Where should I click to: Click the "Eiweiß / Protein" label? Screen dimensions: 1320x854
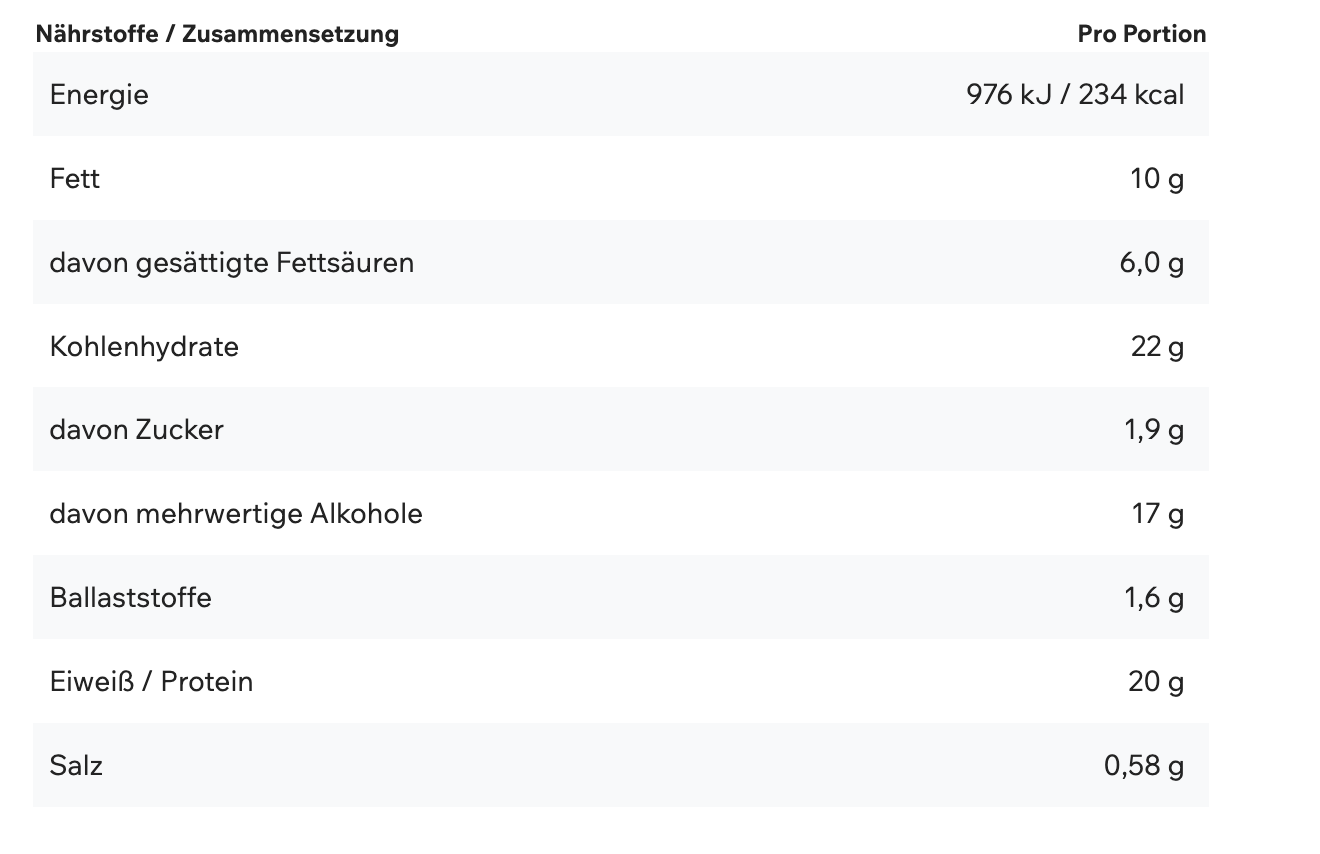tap(151, 682)
